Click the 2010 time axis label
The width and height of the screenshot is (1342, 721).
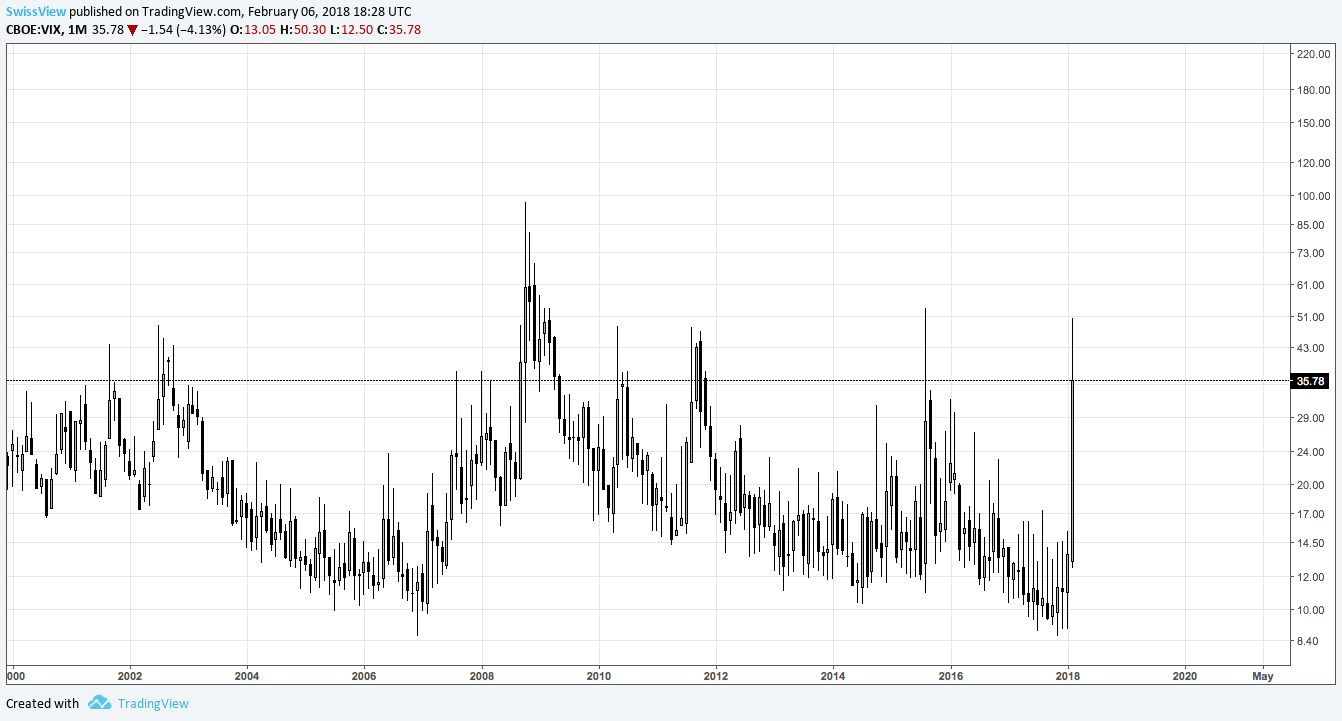[x=599, y=676]
